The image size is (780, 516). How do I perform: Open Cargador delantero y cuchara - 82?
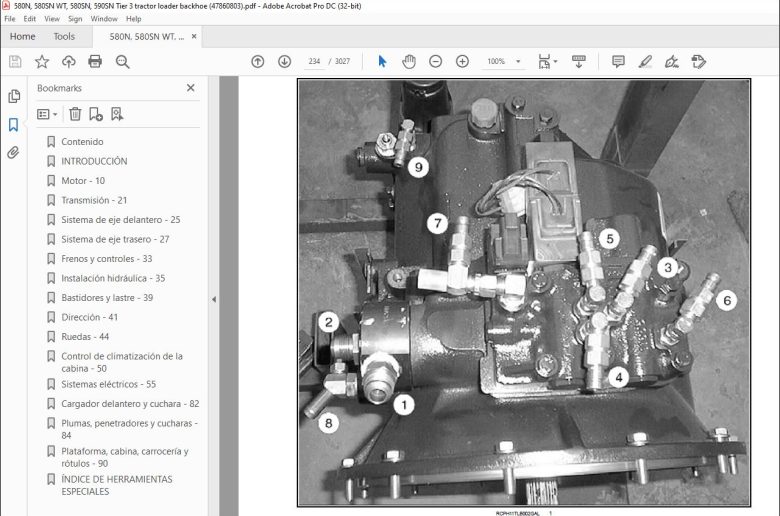point(130,404)
